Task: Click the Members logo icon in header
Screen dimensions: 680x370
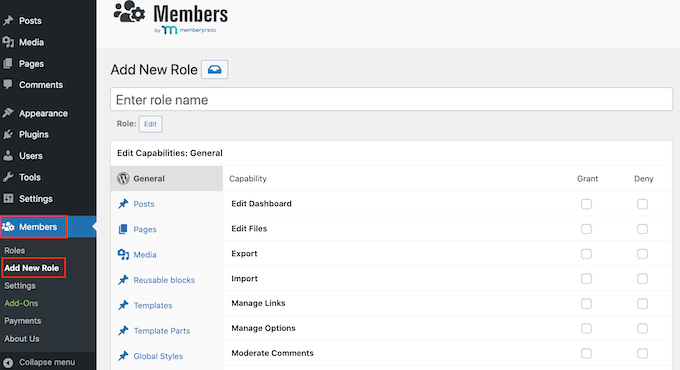Action: tap(129, 12)
